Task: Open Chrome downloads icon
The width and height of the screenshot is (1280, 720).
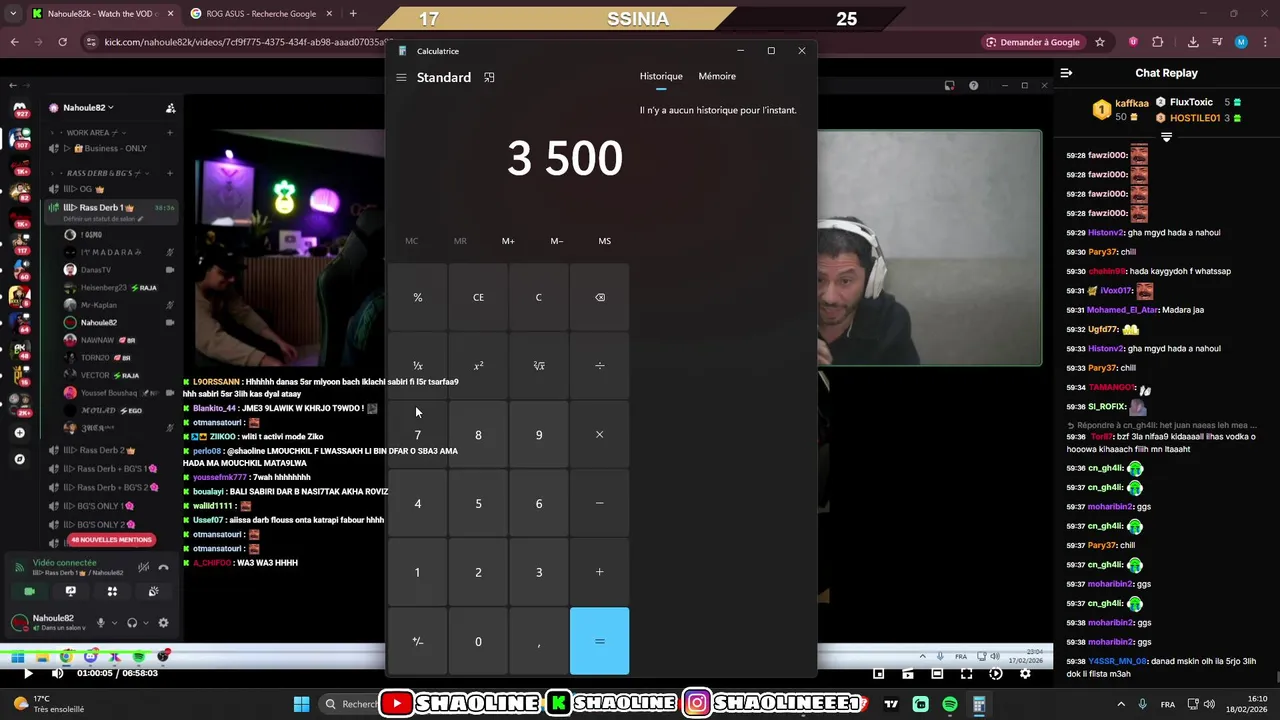Action: pyautogui.click(x=1193, y=42)
